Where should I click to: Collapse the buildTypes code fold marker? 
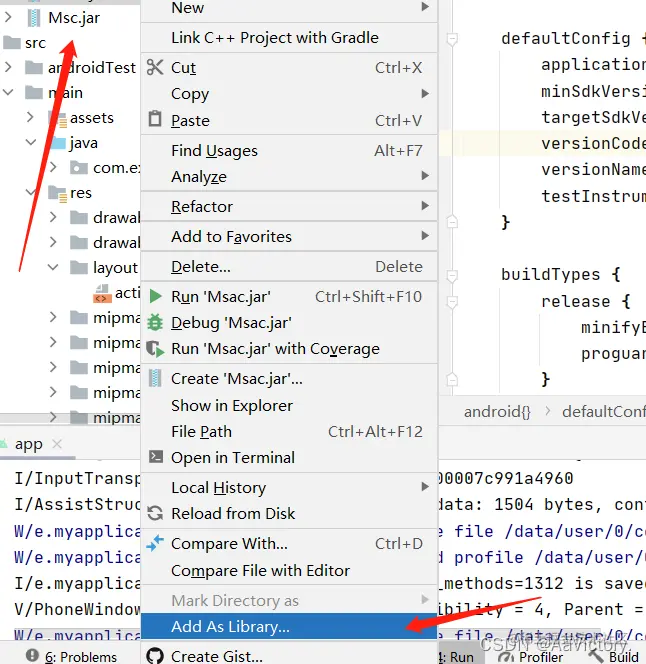[x=452, y=275]
